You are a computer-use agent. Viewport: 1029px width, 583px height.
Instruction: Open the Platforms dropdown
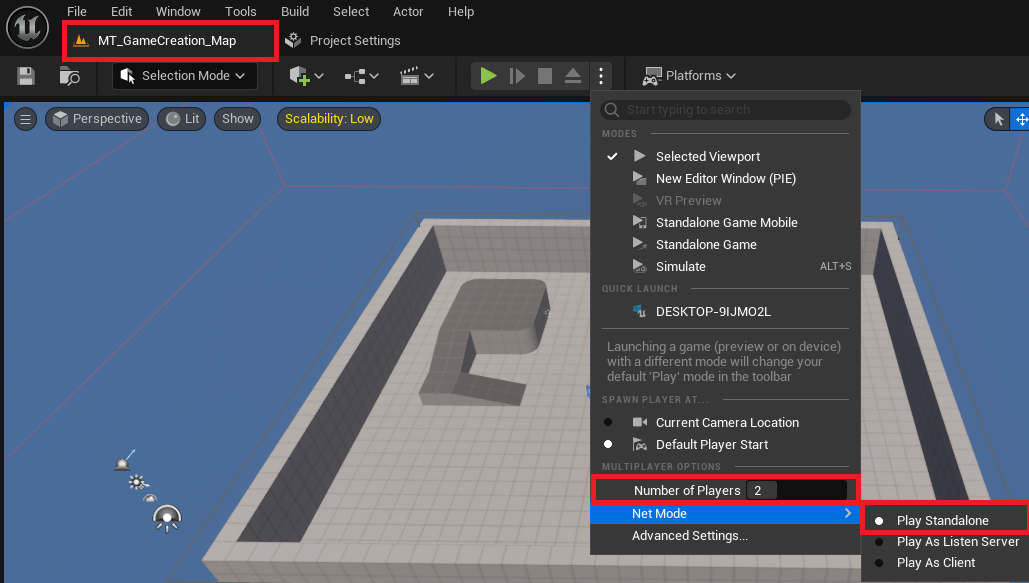click(689, 76)
